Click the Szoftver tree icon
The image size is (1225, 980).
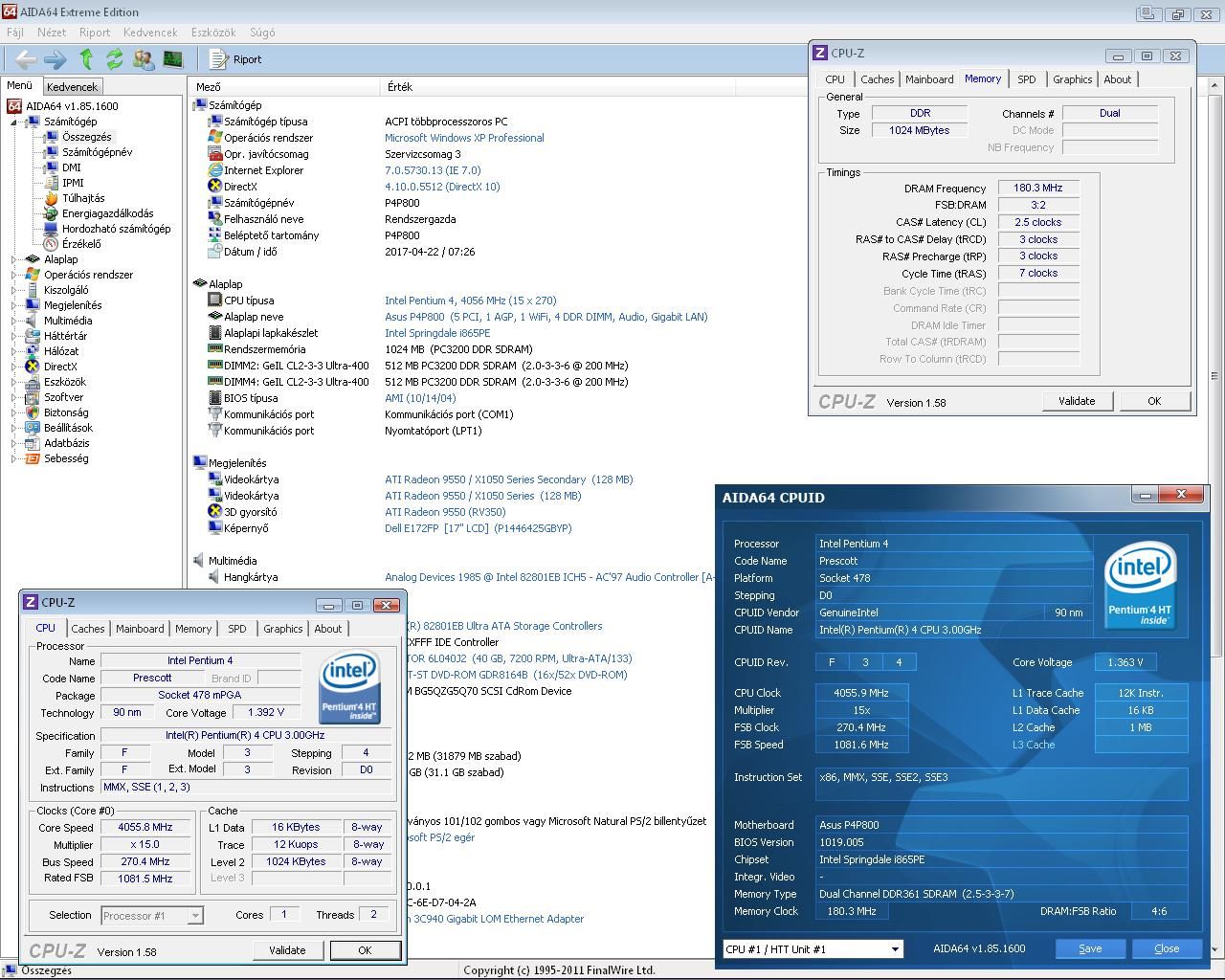tap(33, 397)
